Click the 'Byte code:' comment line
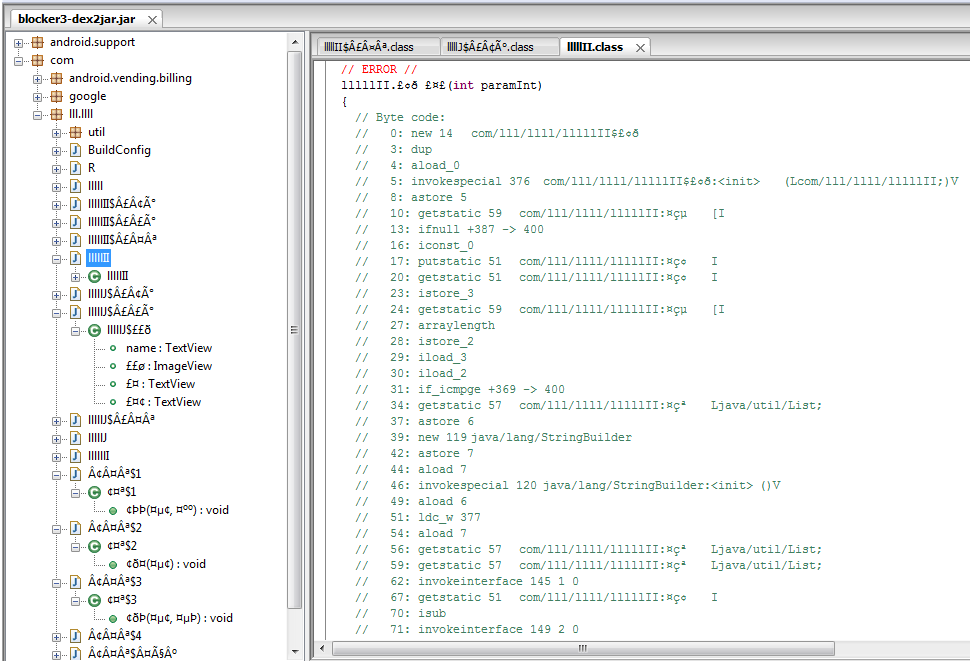 [400, 118]
